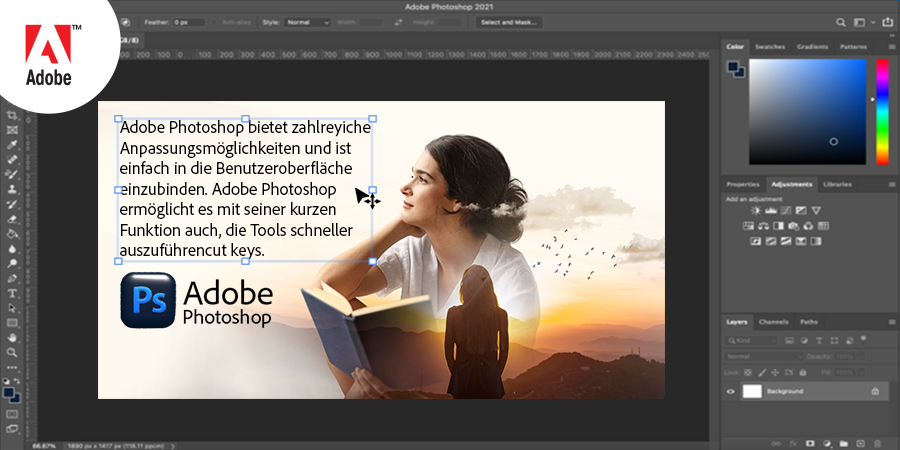Create a new layer from Layers panel
Screen dimensions: 900x450
pos(860,442)
